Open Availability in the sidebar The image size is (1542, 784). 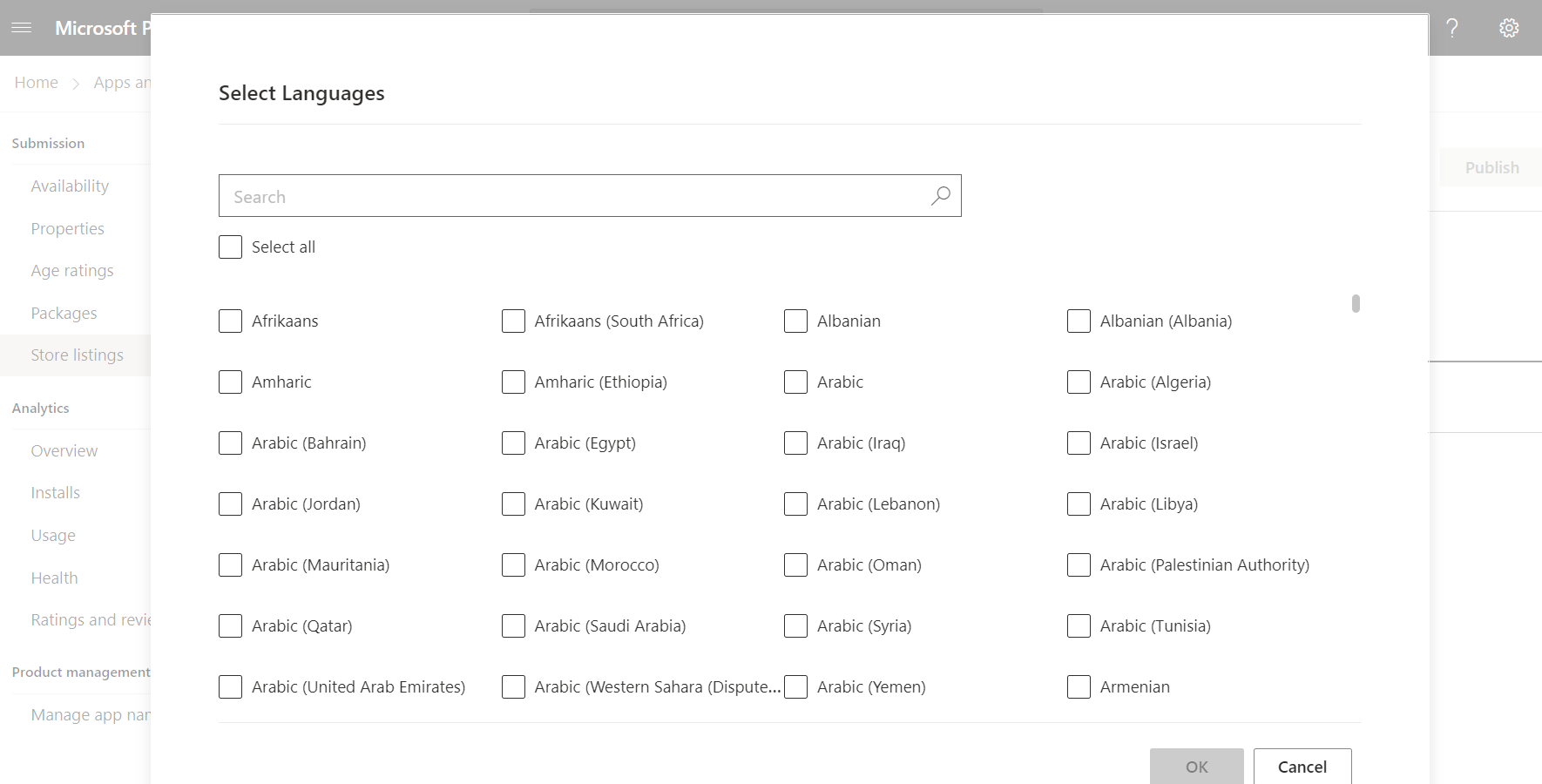click(x=70, y=186)
